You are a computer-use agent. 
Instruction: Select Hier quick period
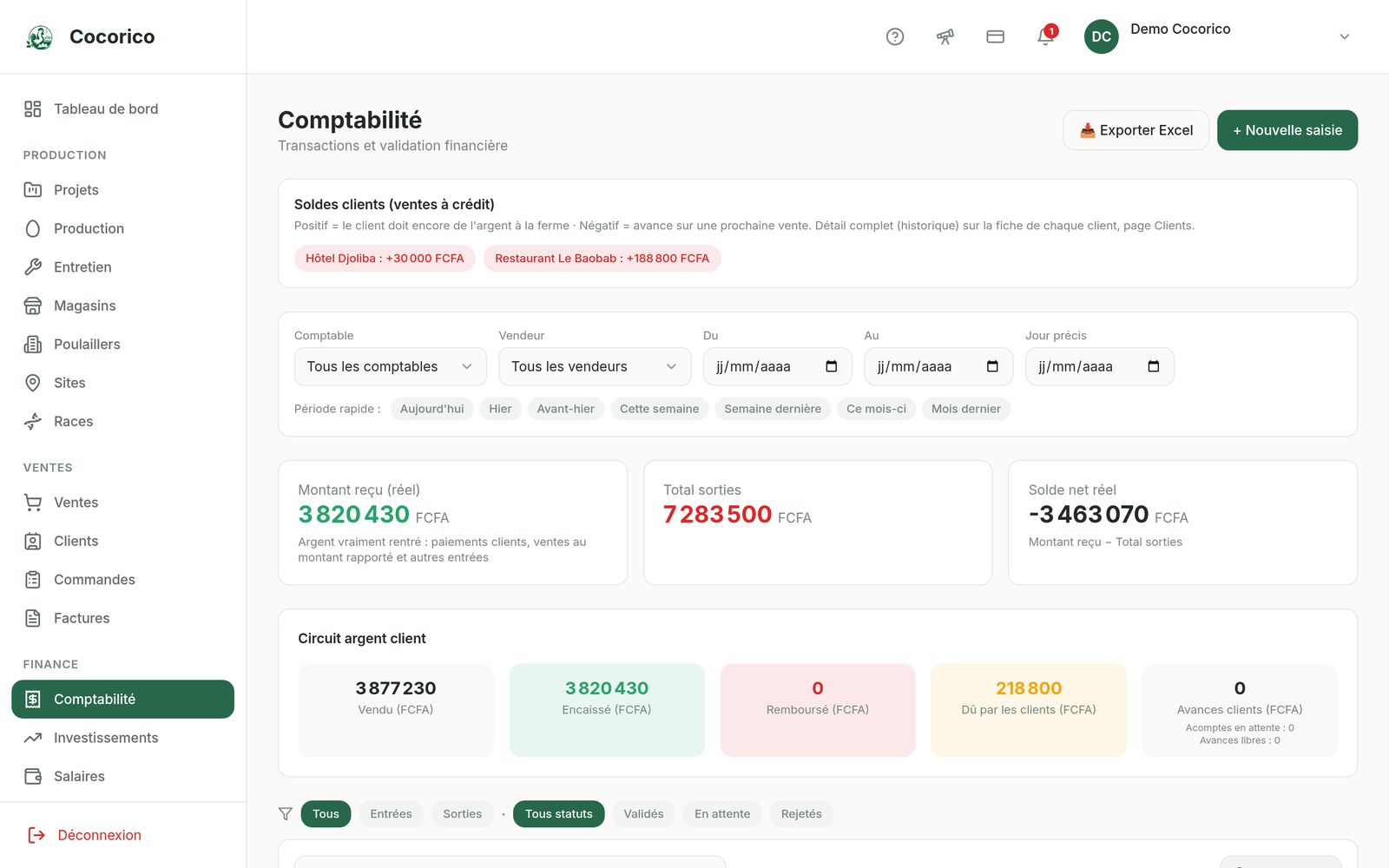coord(500,409)
